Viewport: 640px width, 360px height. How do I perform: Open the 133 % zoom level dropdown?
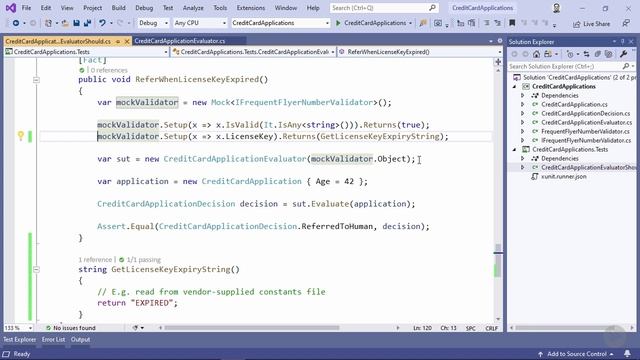[x=18, y=328]
